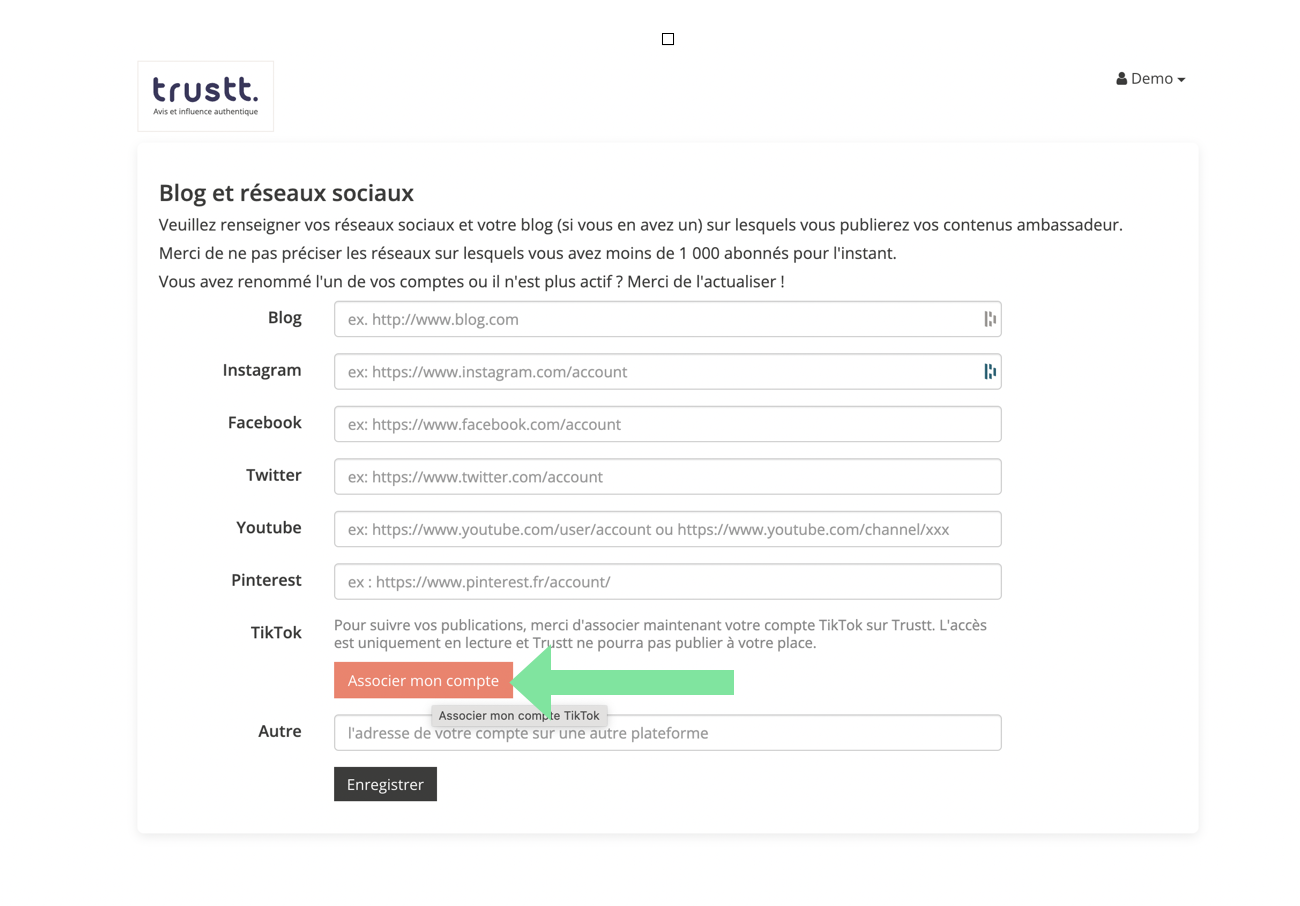Focus the Youtube URL input field
Image resolution: width=1300 pixels, height=906 pixels.
point(667,529)
